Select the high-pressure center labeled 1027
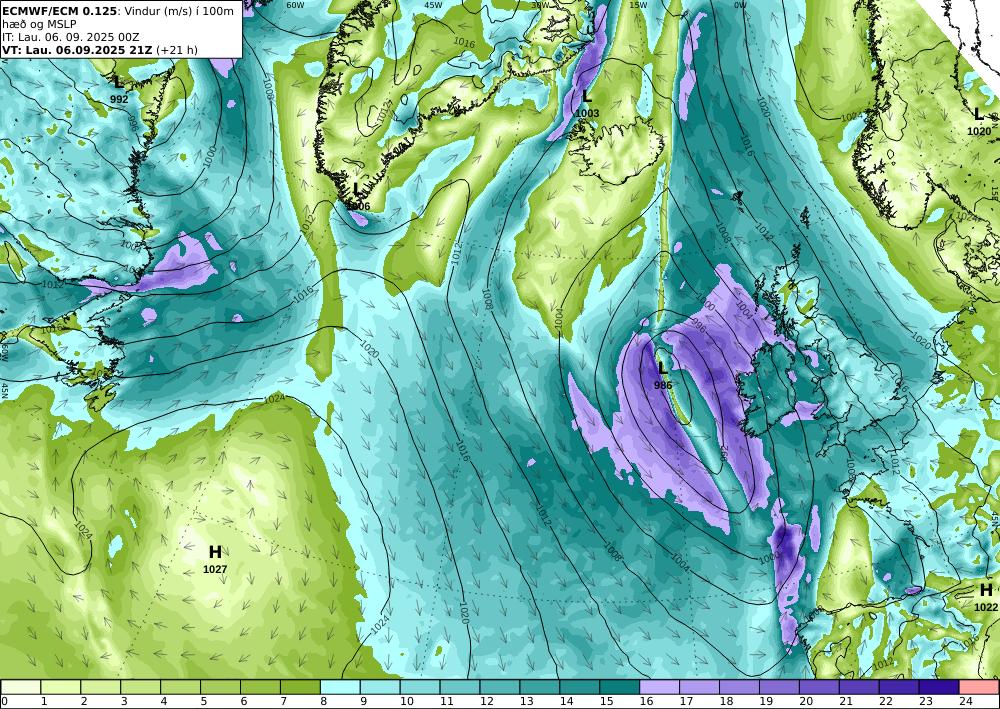 click(215, 559)
